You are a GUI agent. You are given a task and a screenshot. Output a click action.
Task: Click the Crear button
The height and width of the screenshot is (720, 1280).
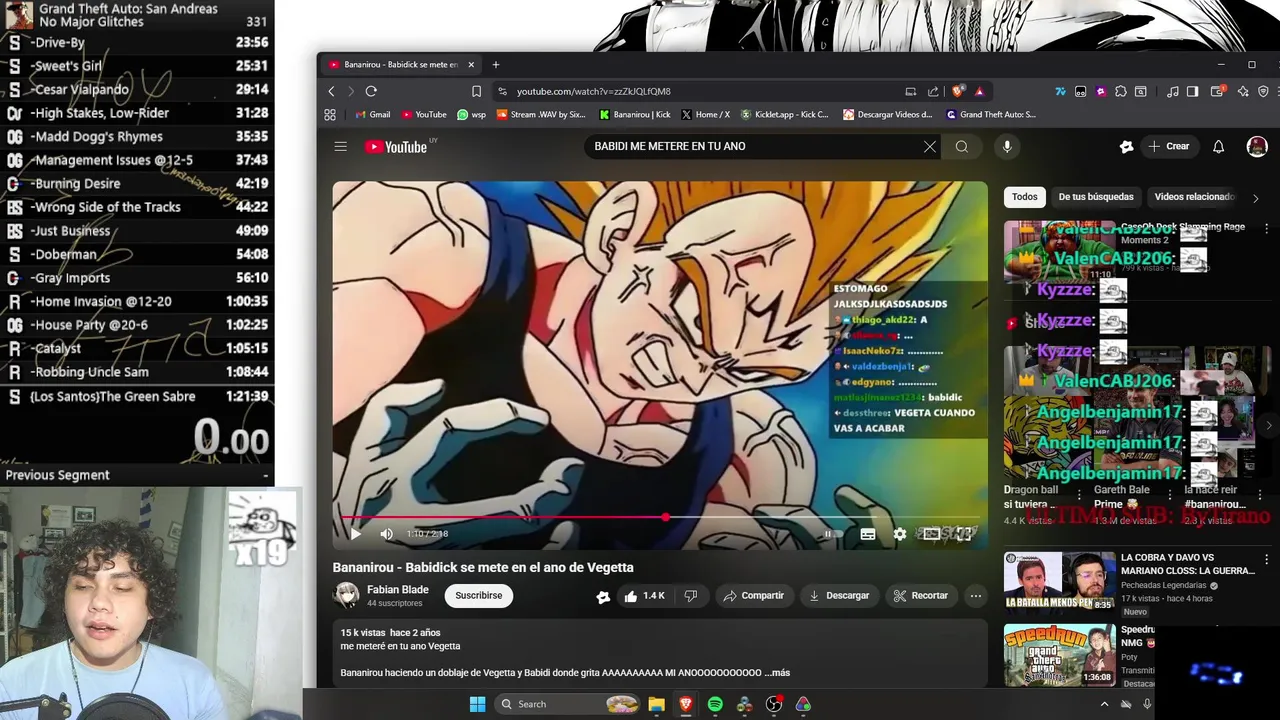[x=1169, y=146]
